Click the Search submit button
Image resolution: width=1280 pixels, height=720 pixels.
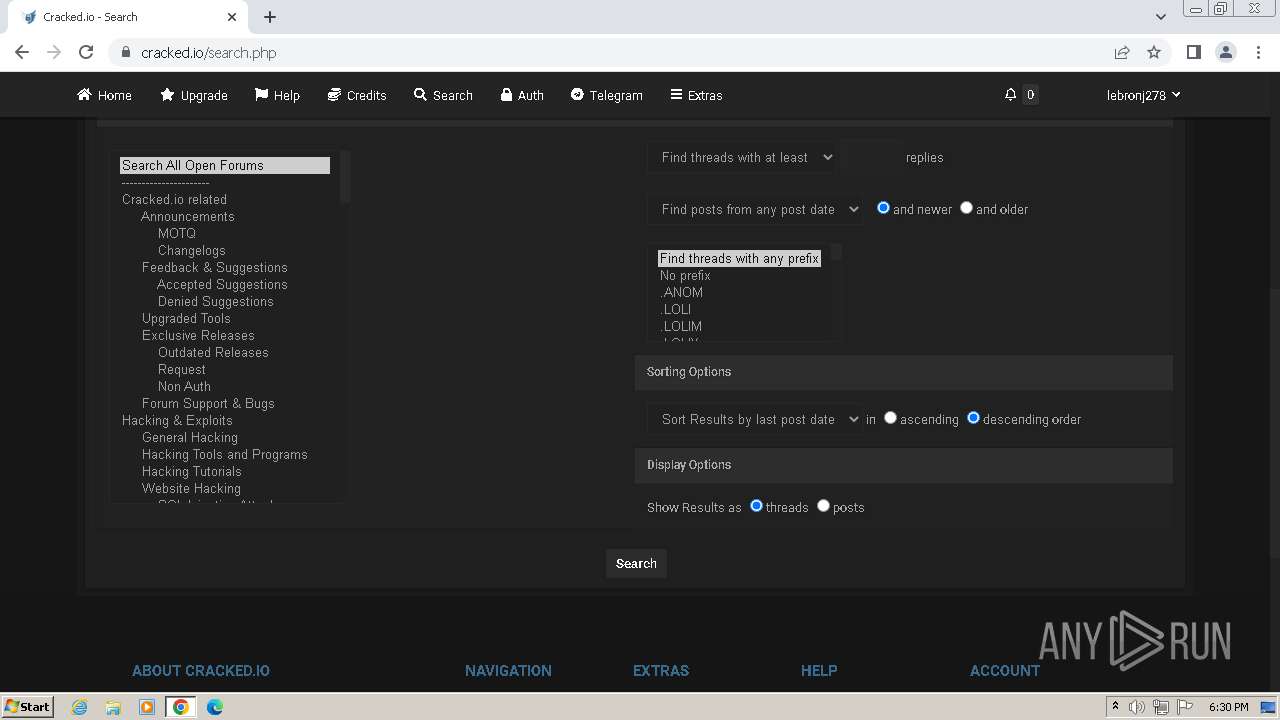pos(636,564)
